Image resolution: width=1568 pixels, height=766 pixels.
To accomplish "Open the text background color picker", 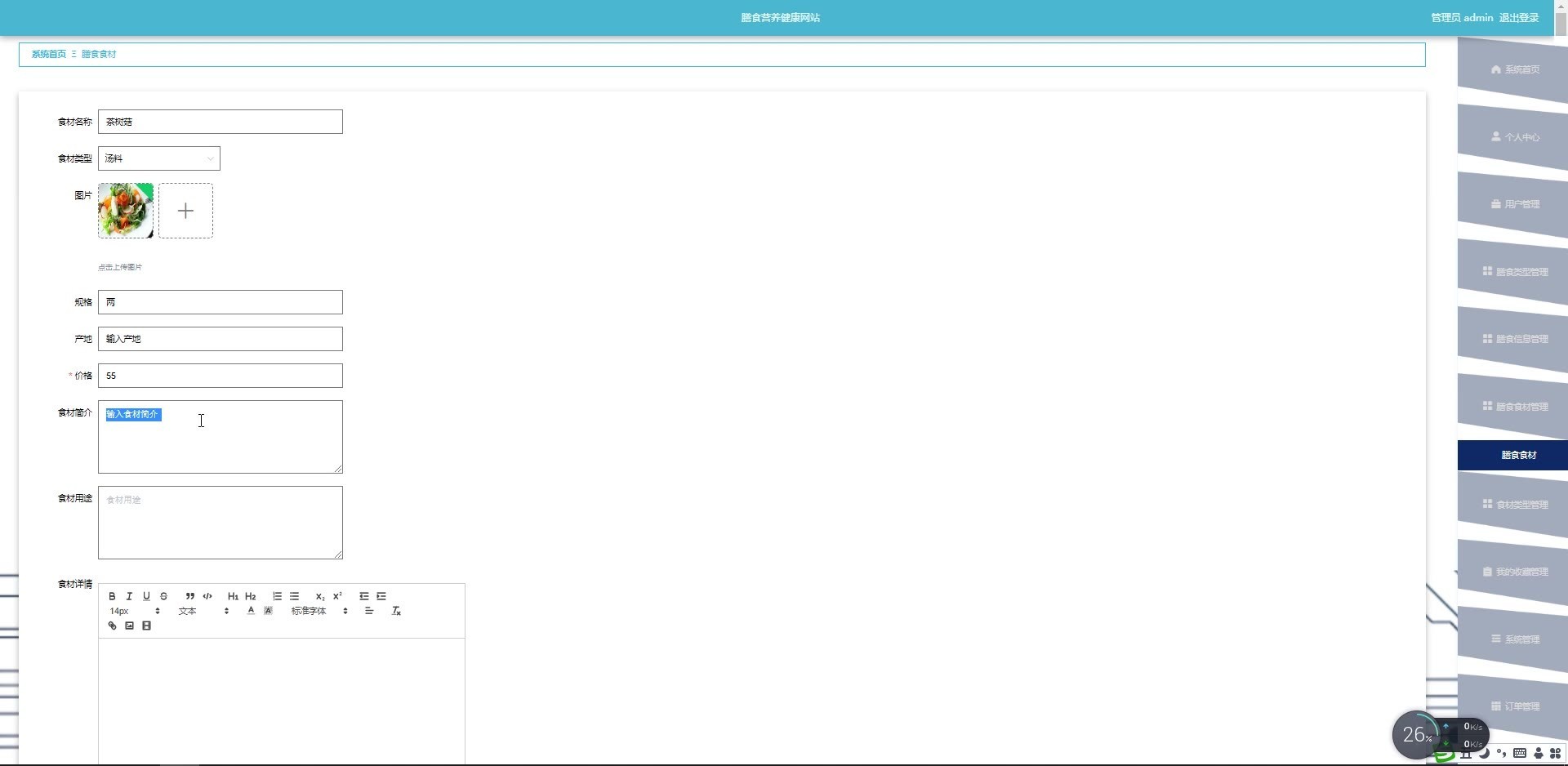I will [x=268, y=611].
